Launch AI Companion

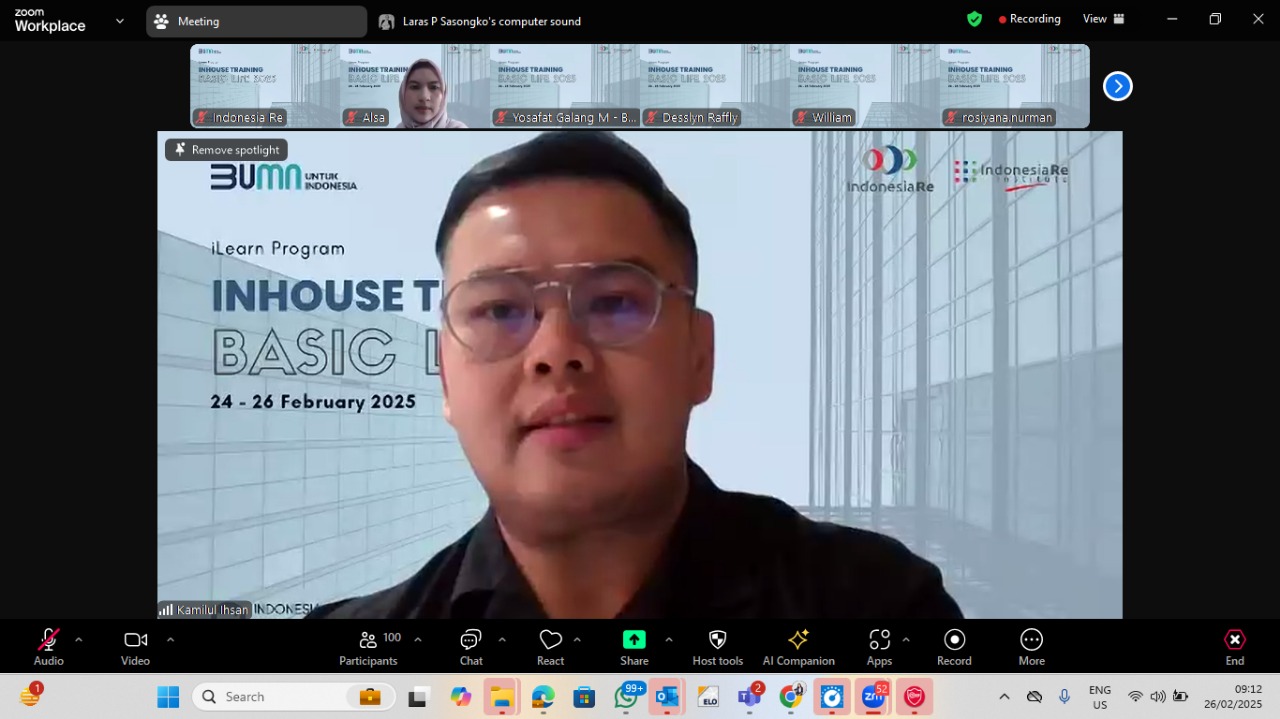click(798, 647)
